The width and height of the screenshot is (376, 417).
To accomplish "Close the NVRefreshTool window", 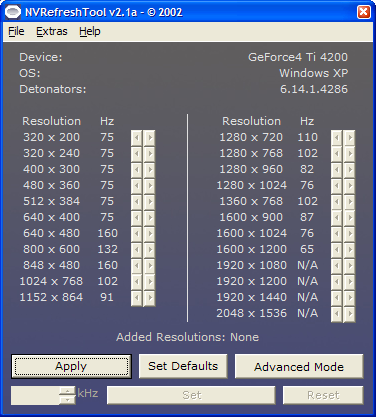I will pyautogui.click(x=363, y=12).
